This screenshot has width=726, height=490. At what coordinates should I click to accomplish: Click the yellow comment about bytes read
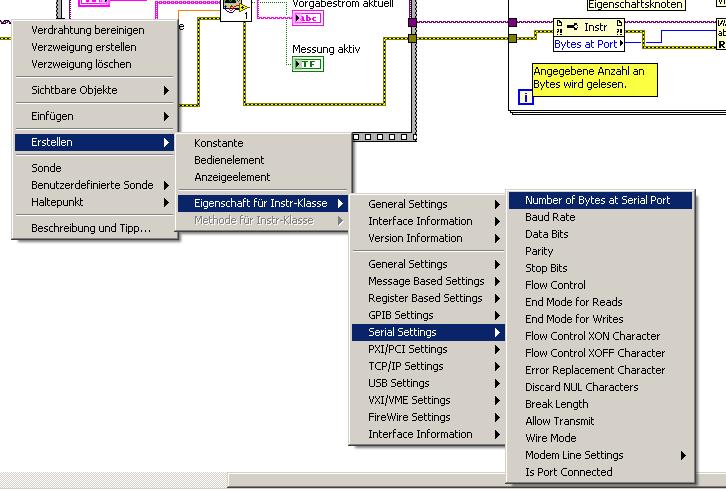click(595, 80)
